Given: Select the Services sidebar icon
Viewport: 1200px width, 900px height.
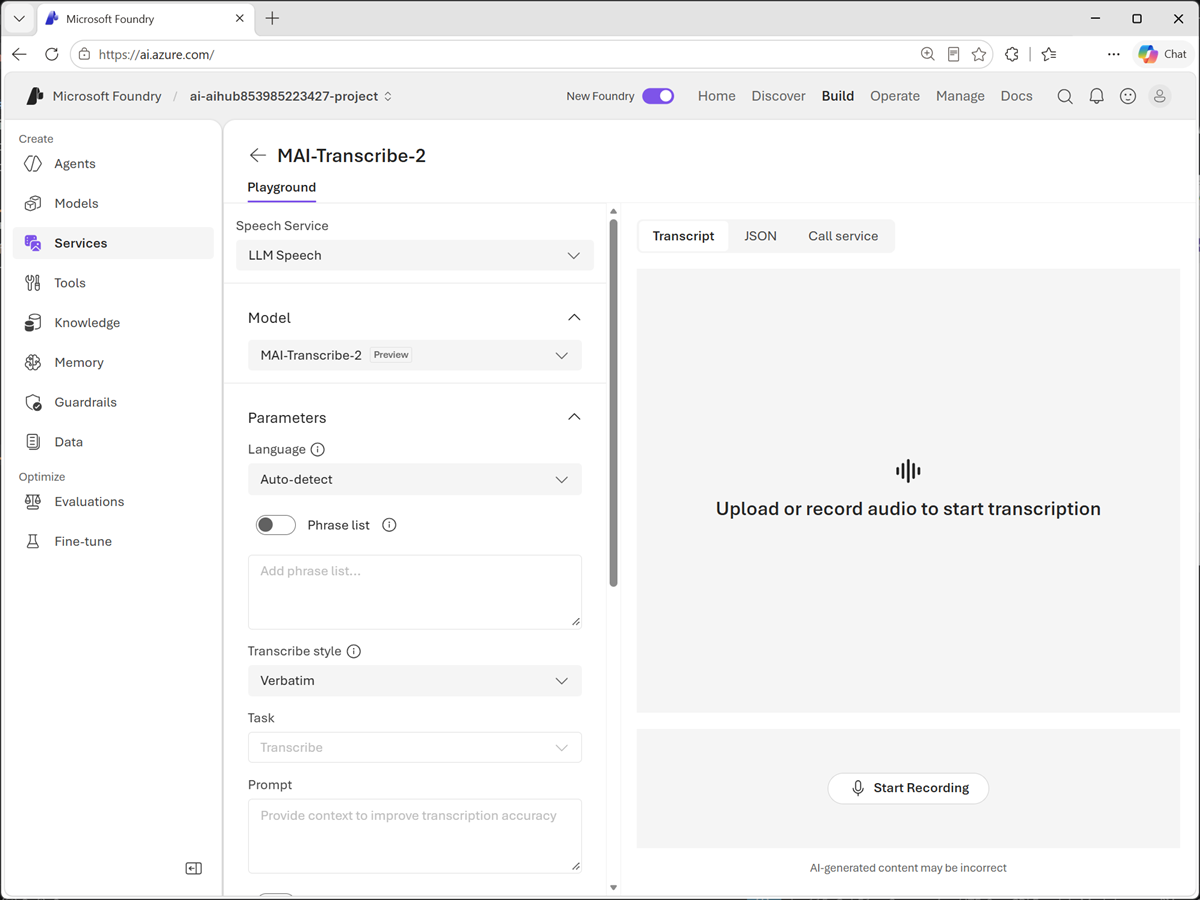Looking at the screenshot, I should point(33,243).
